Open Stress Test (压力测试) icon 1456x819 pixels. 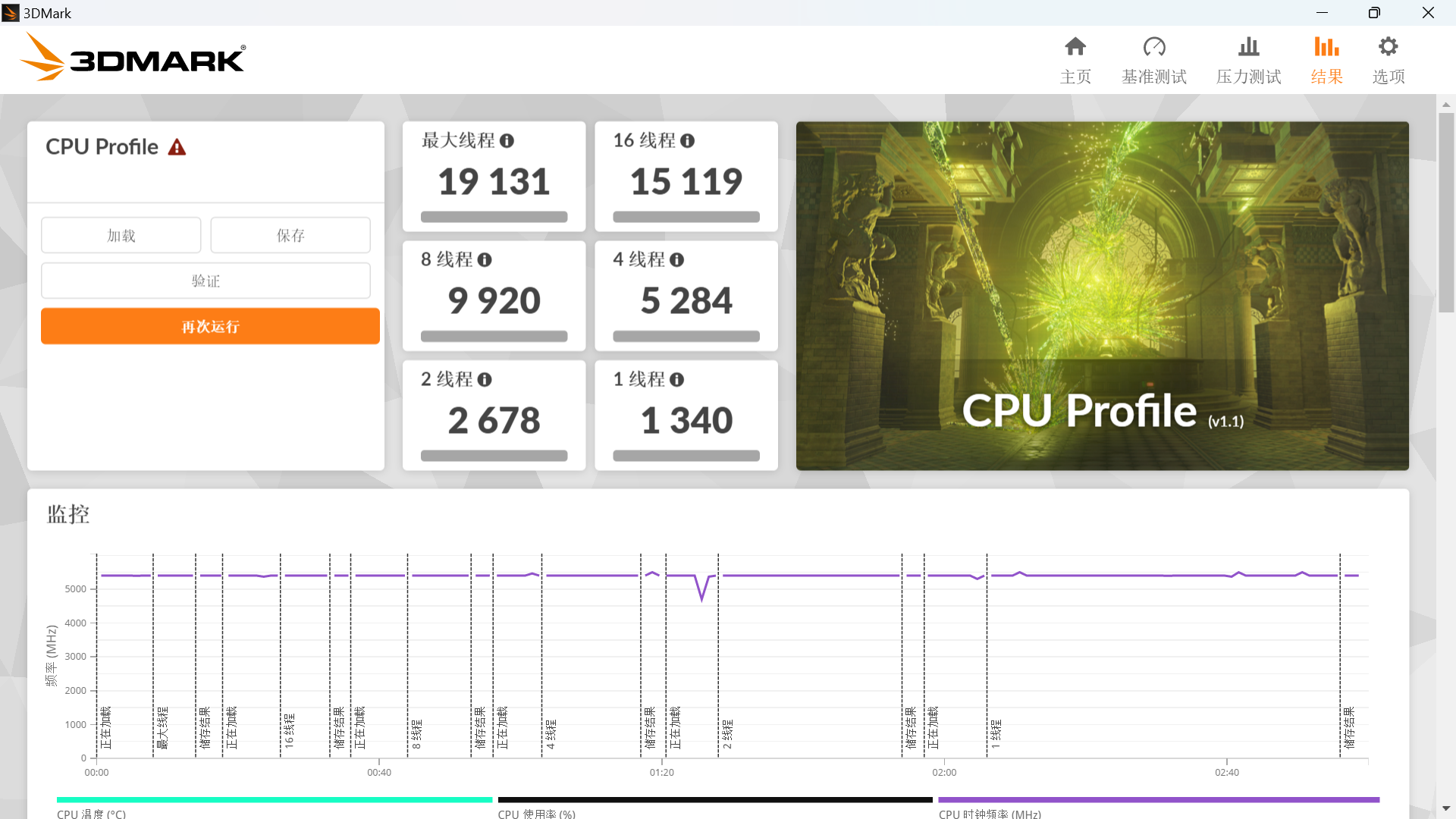1248,47
